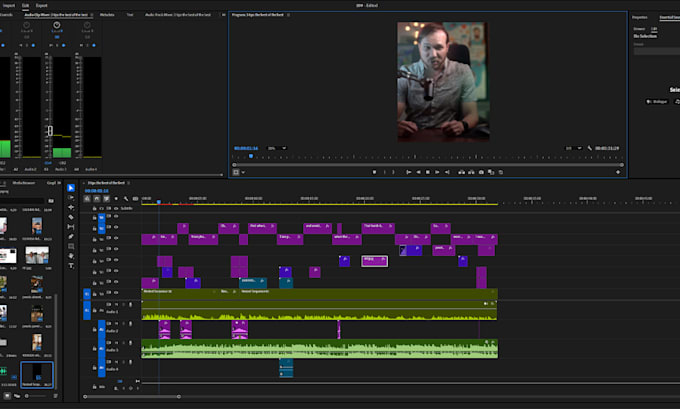The width and height of the screenshot is (680, 409).
Task: Go to In point in Program monitor
Action: click(409, 172)
